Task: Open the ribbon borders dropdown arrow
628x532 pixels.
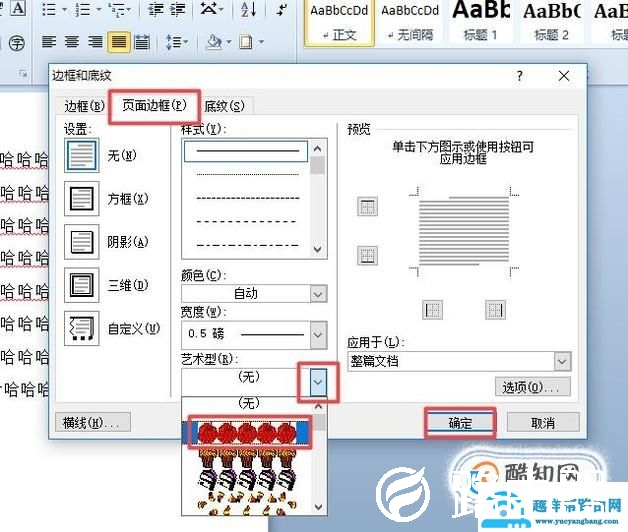Action: click(x=261, y=42)
